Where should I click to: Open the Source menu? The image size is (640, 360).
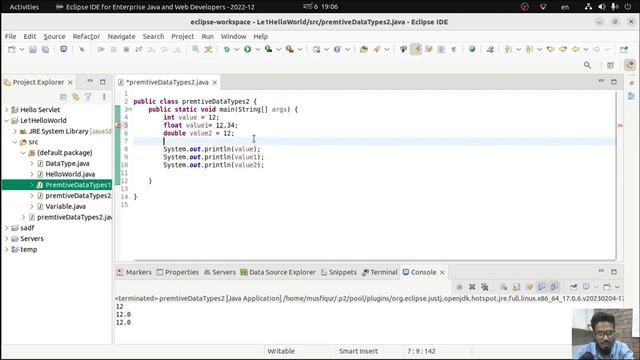(54, 36)
